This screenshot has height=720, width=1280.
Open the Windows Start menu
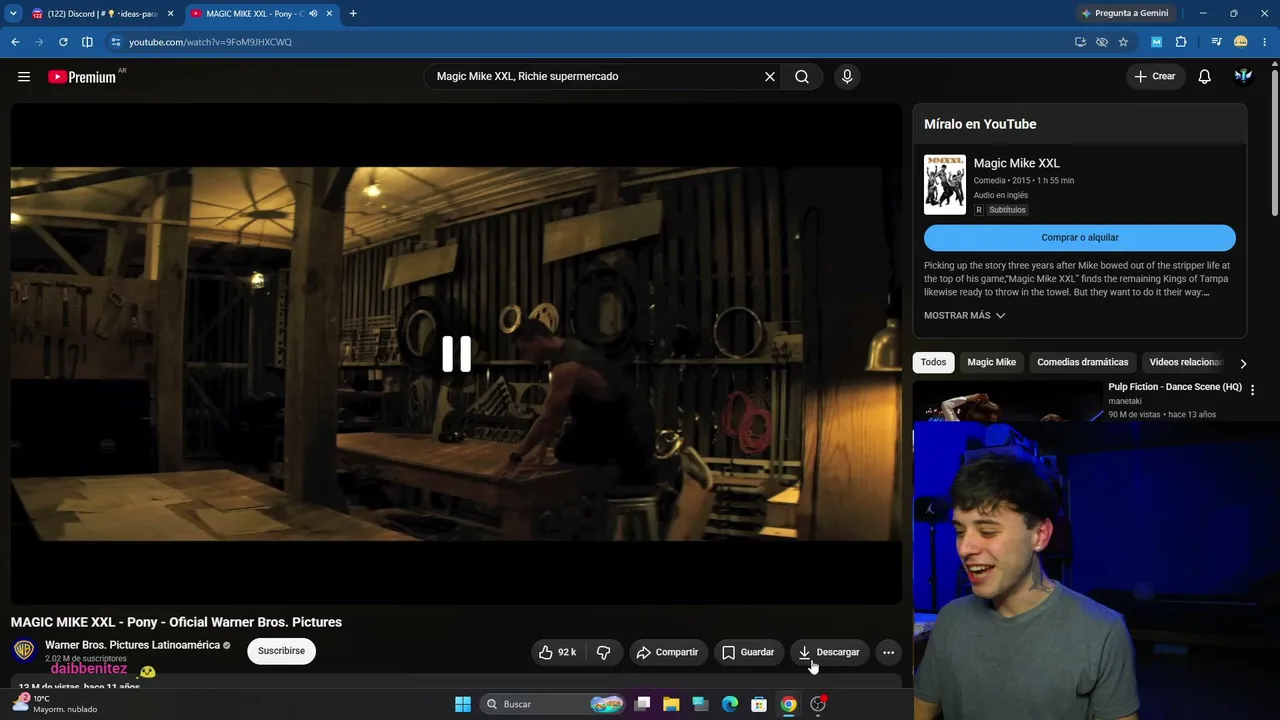[x=463, y=704]
